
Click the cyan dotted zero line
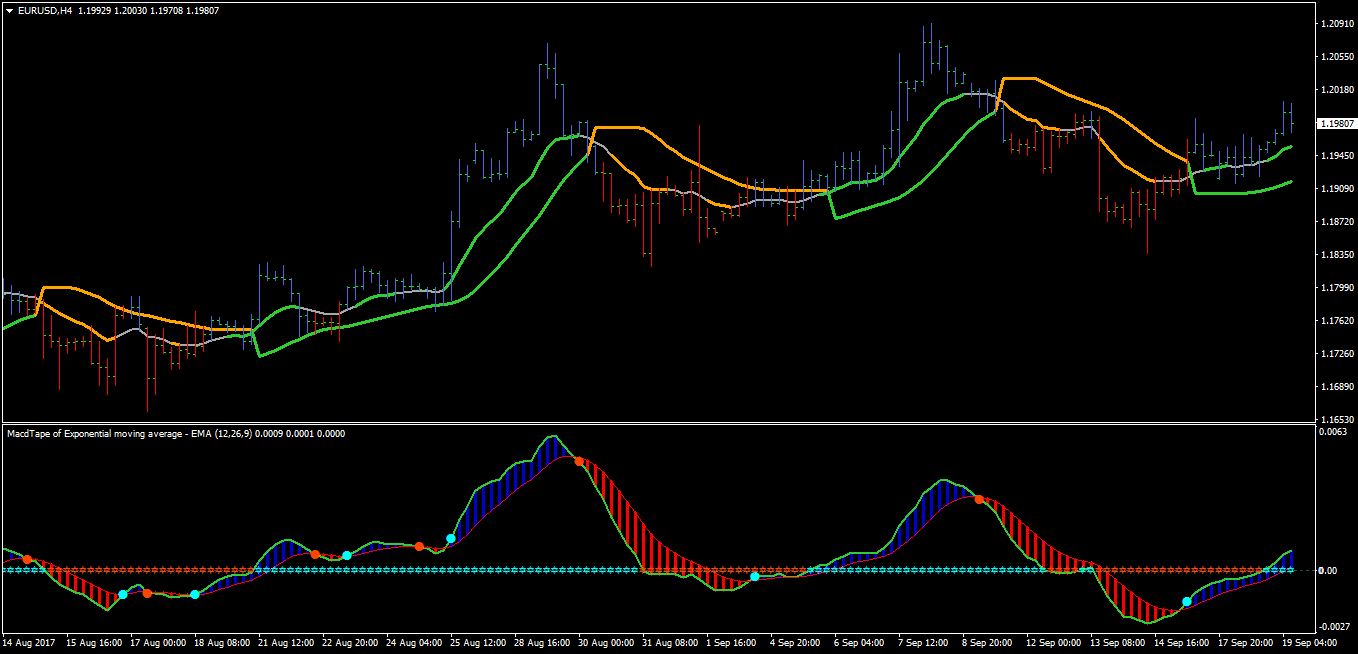tap(650, 571)
